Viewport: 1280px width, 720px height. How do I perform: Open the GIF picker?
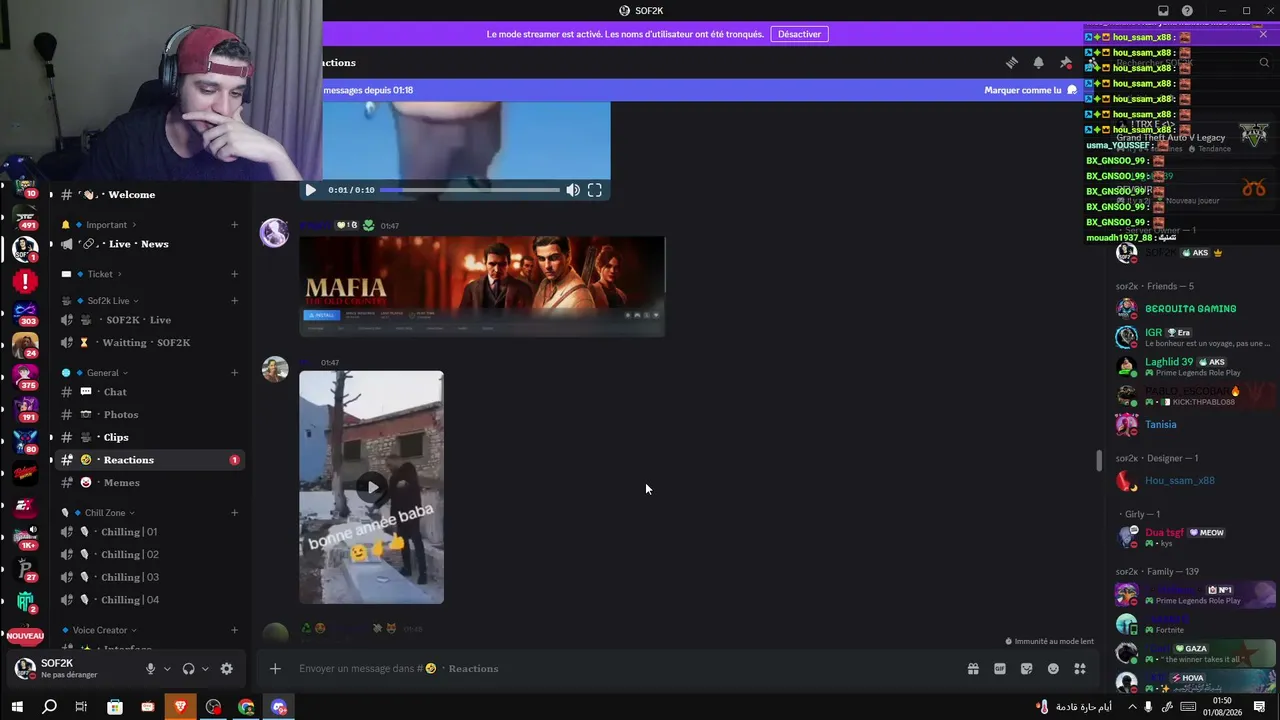pyautogui.click(x=1000, y=669)
